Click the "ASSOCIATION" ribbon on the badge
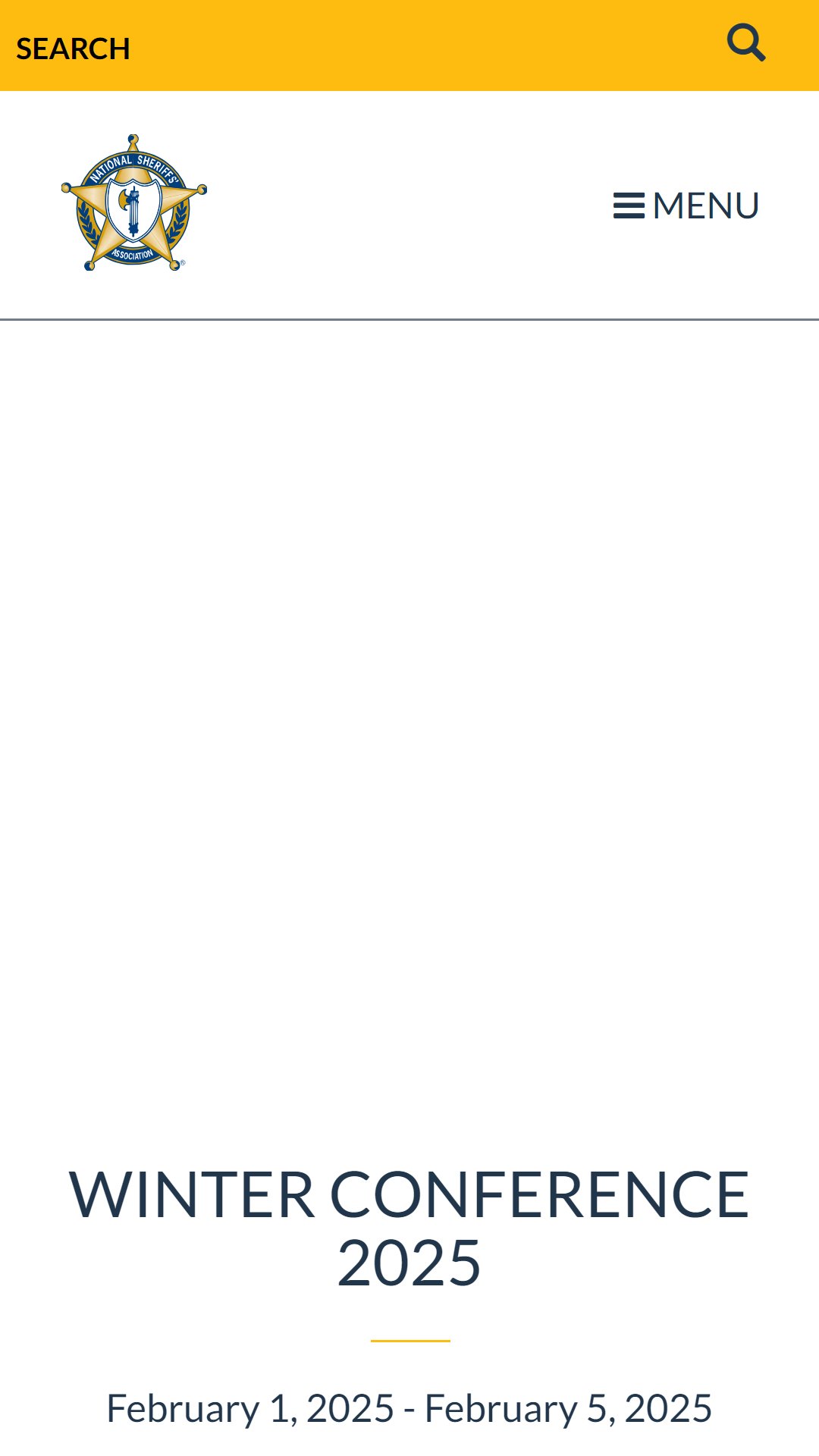 click(x=133, y=255)
